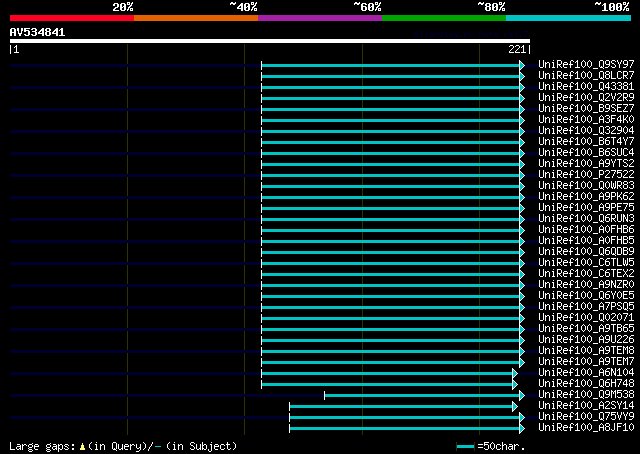Click the yellow query gap marker icon

[x=82, y=447]
